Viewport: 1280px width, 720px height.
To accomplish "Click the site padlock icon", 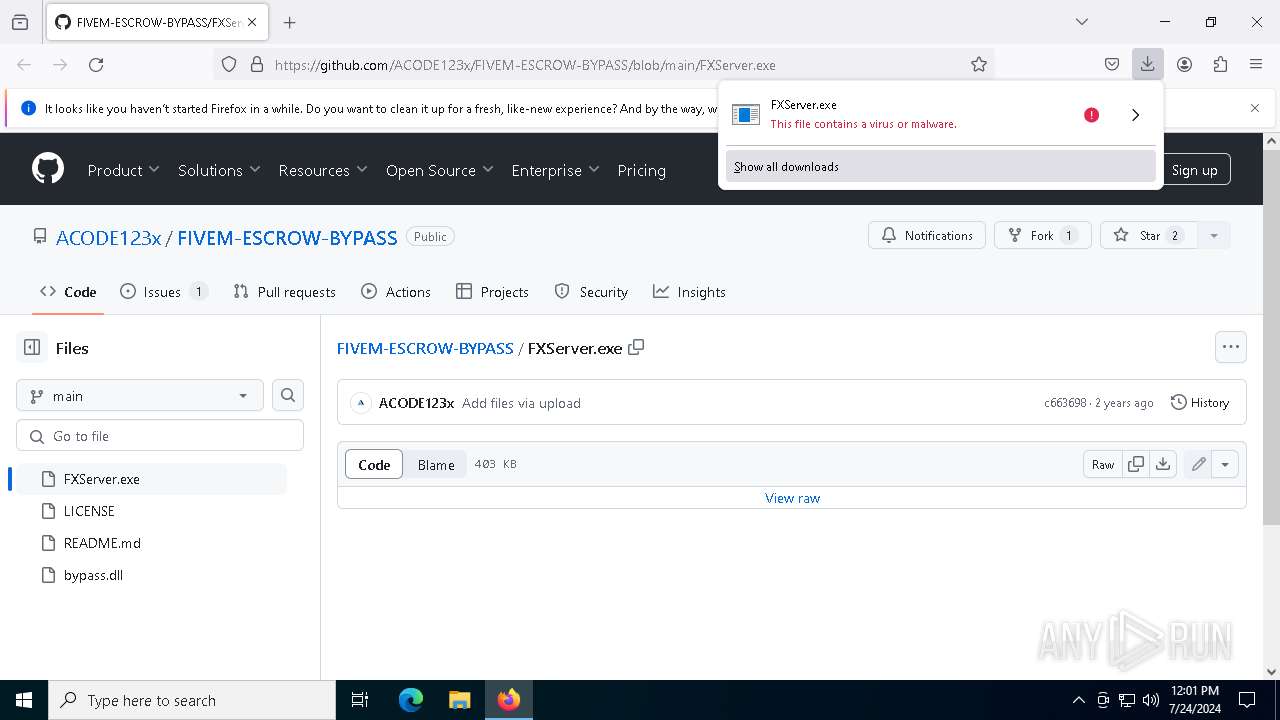I will [x=257, y=64].
